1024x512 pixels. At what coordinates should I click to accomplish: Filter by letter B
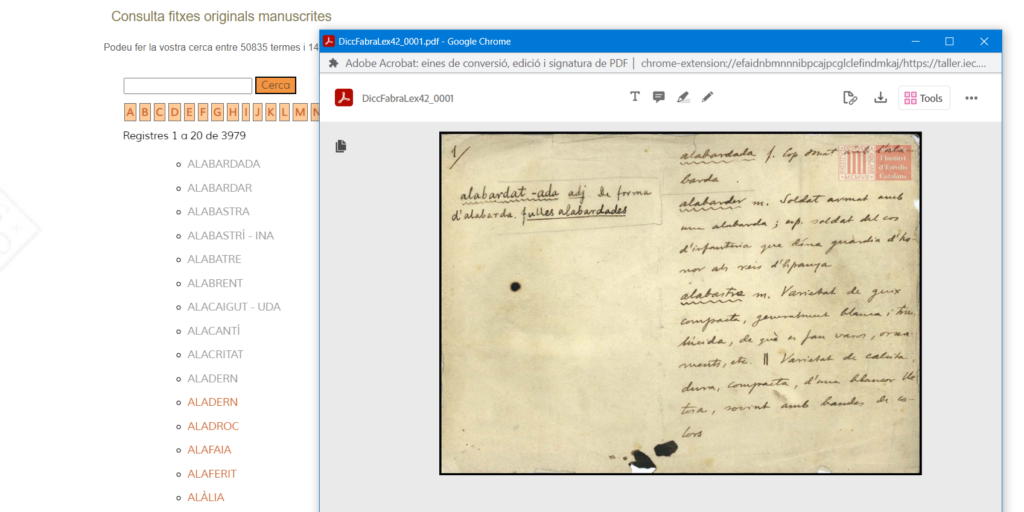point(144,112)
